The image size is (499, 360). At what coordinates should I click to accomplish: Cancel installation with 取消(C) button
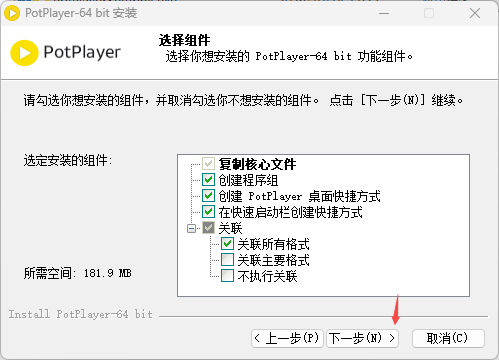[x=448, y=338]
